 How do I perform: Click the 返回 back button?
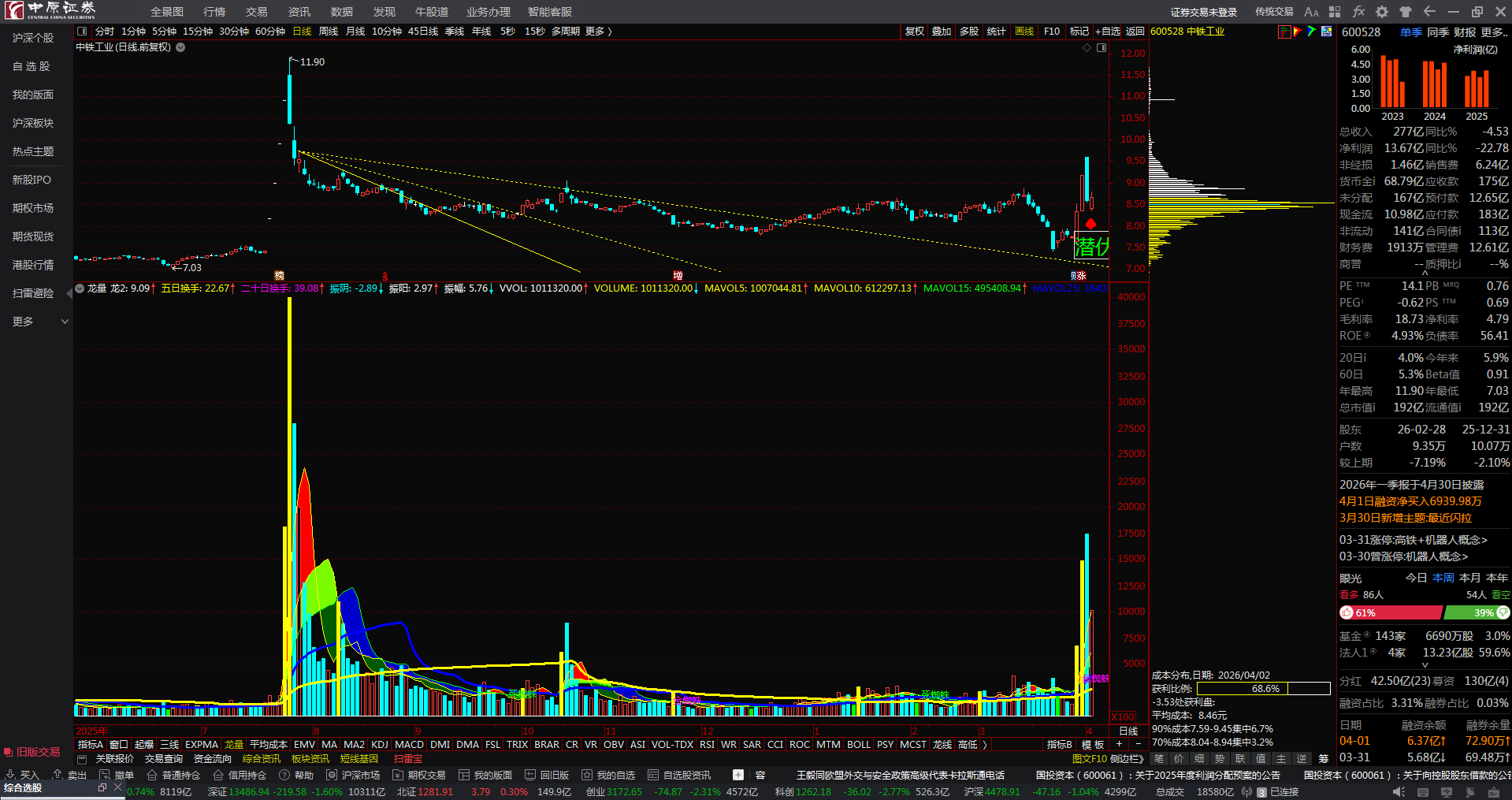click(1135, 32)
